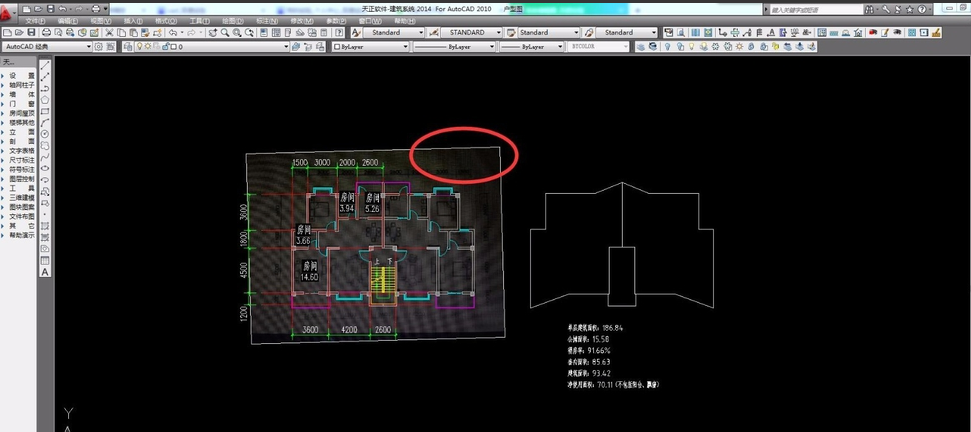Select the Rectangle draw tool

tap(45, 110)
